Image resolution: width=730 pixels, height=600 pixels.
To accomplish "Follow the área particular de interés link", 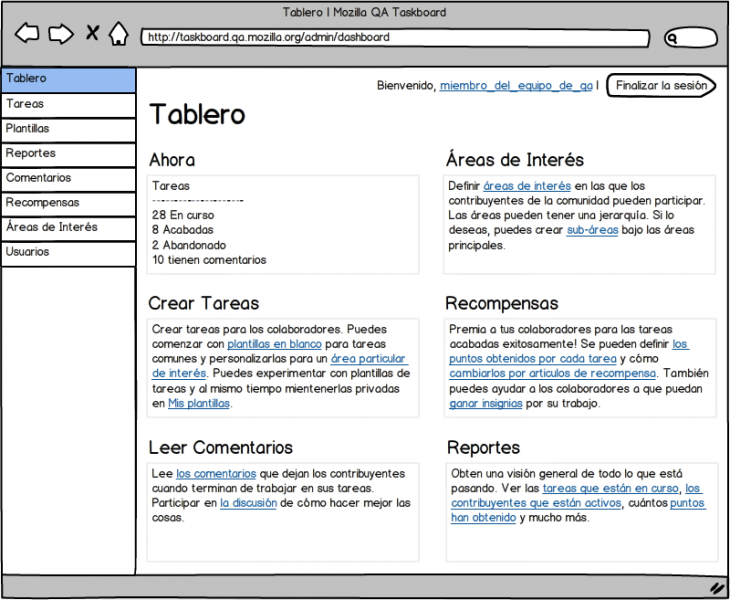I will coord(368,359).
